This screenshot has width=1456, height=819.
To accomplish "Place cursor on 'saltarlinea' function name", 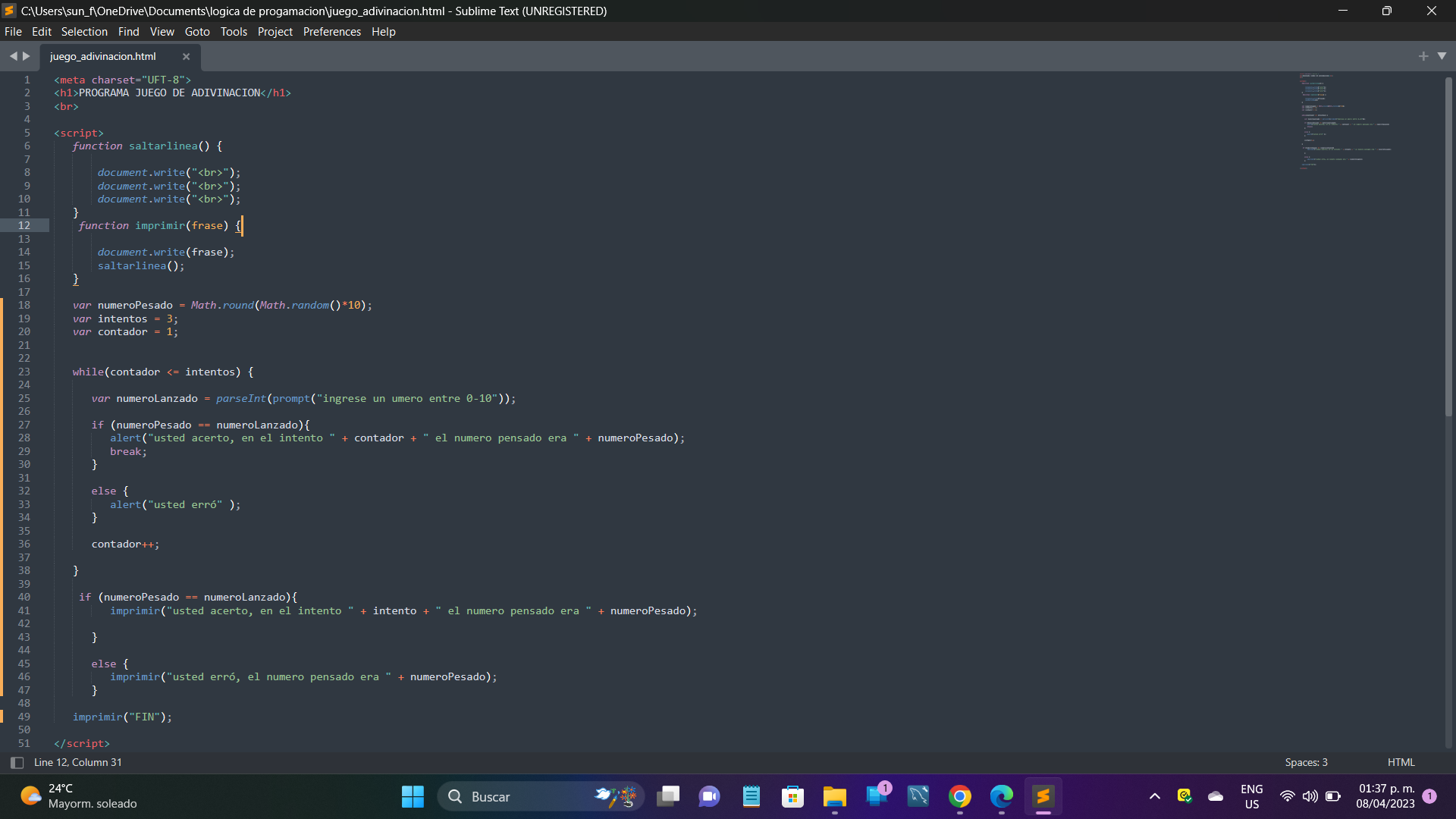I will [163, 146].
